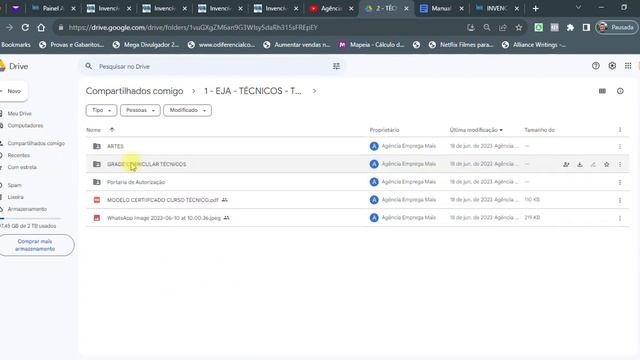Select the ARTES folder row
The image size is (640, 360).
pyautogui.click(x=357, y=146)
